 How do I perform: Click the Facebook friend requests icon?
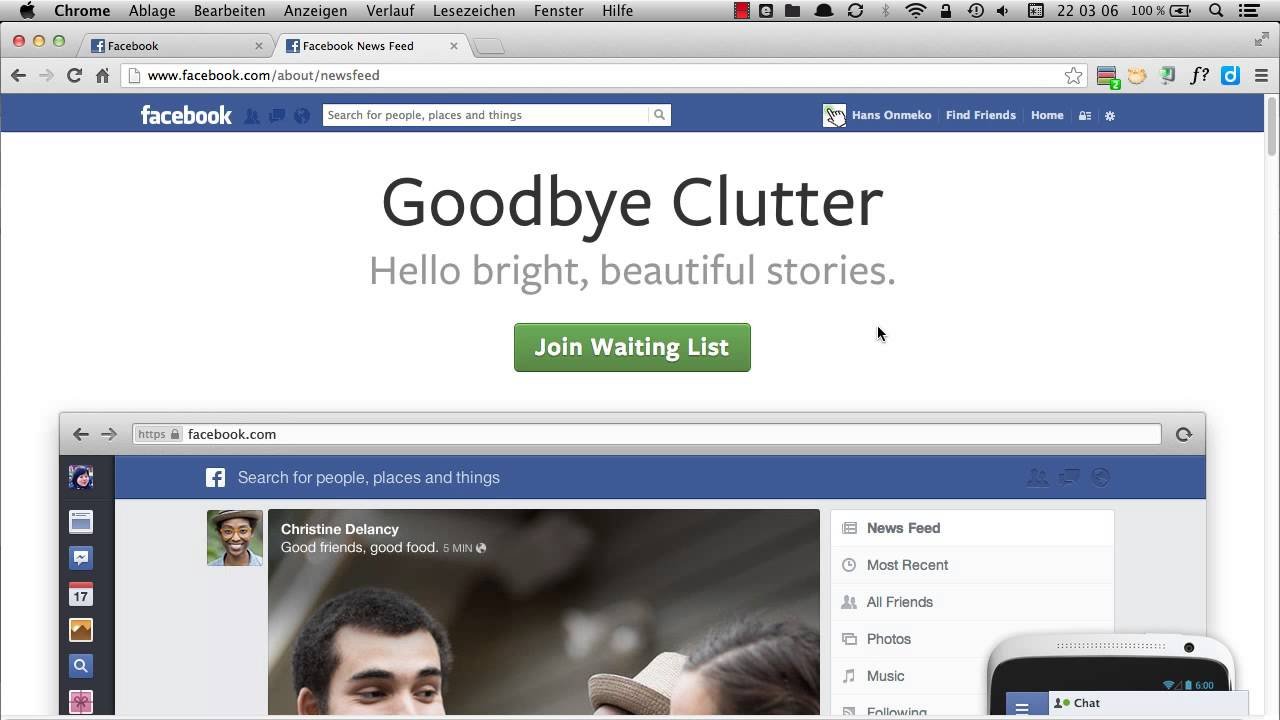(252, 116)
